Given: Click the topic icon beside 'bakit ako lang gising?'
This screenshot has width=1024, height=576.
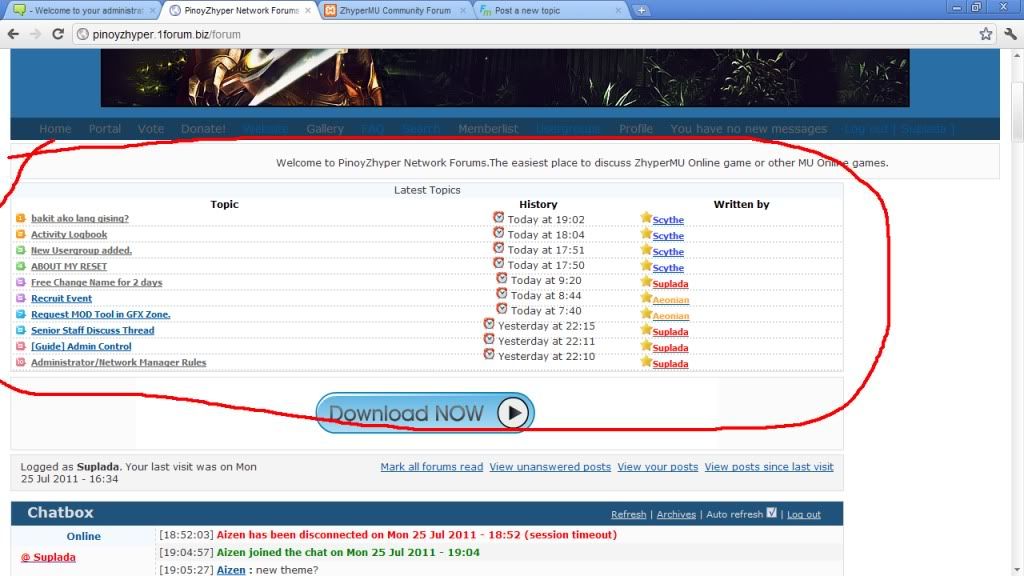Looking at the screenshot, I should pos(20,218).
